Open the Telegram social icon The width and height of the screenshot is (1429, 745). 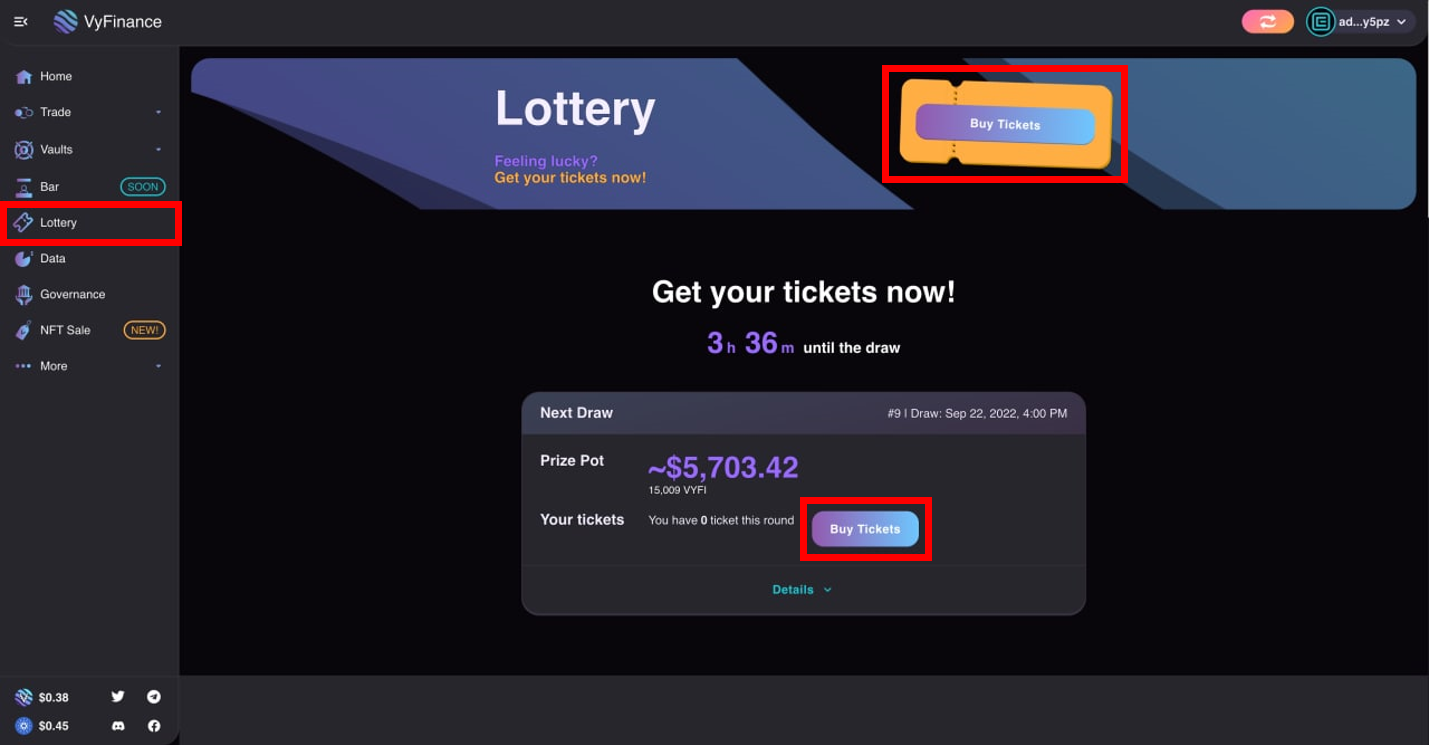coord(154,697)
